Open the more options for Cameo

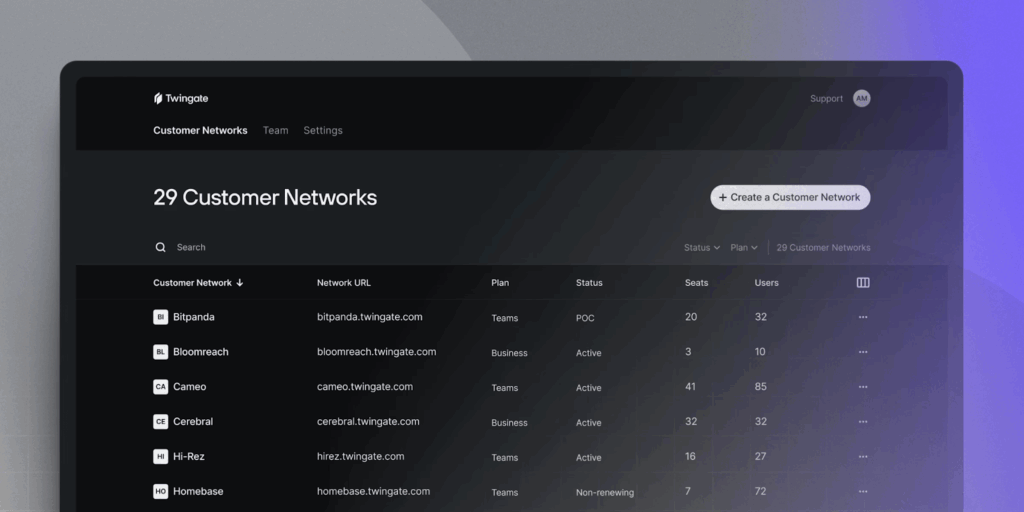(x=863, y=387)
